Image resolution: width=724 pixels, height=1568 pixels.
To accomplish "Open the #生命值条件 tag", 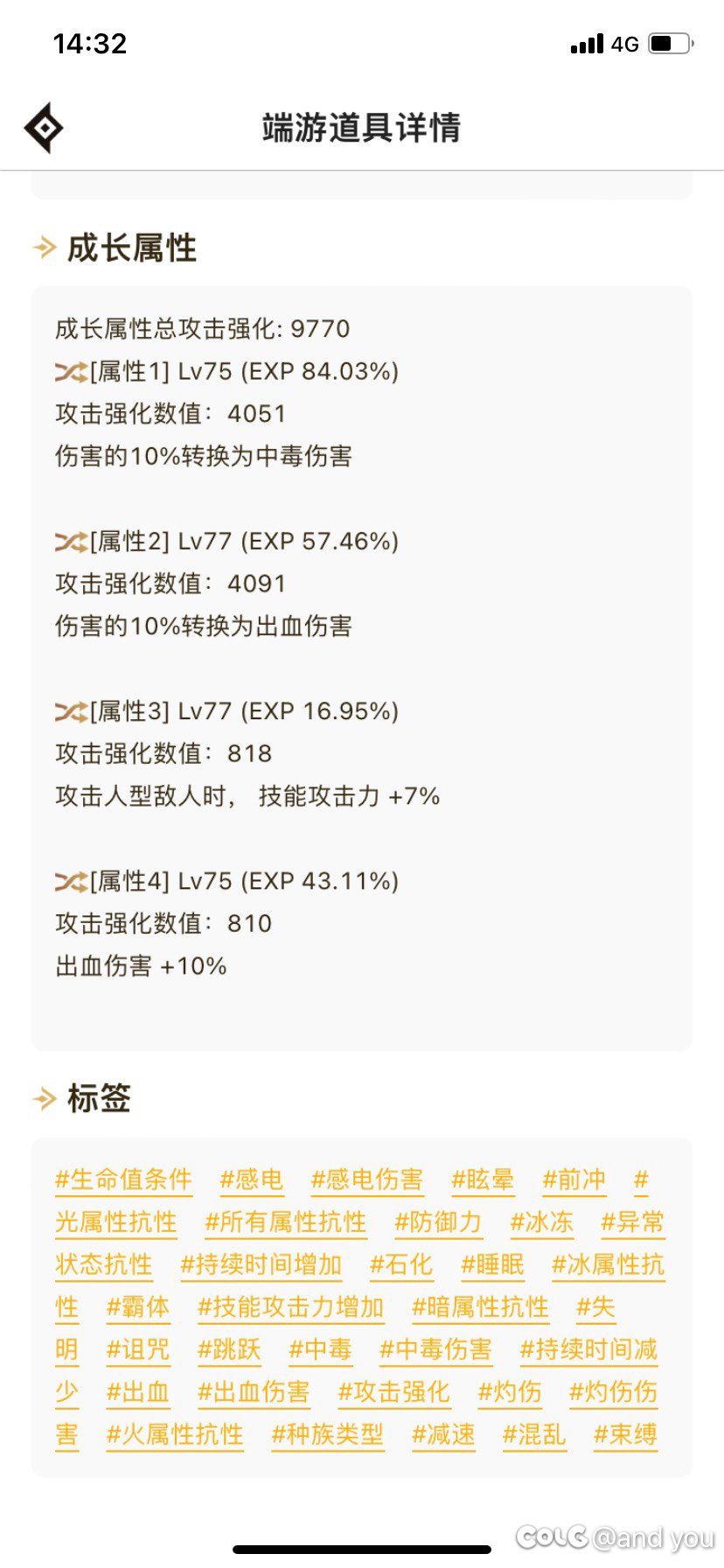I will tap(124, 1179).
